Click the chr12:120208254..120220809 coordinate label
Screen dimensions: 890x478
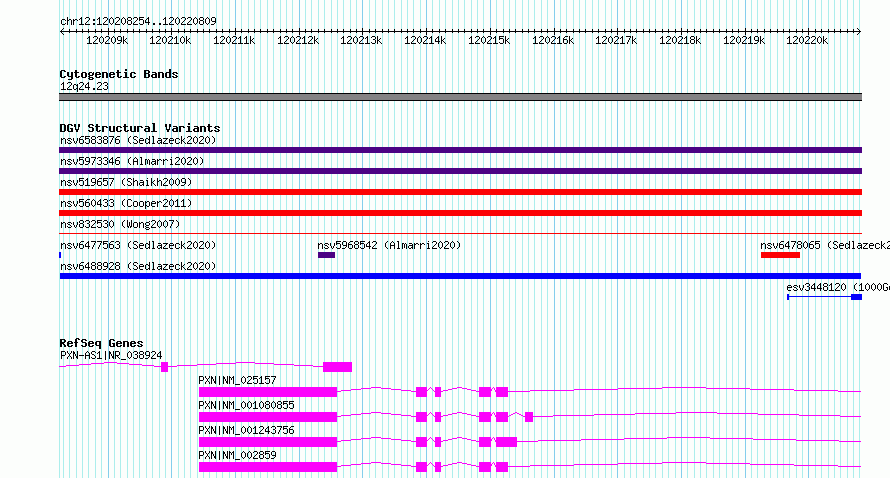click(x=138, y=21)
